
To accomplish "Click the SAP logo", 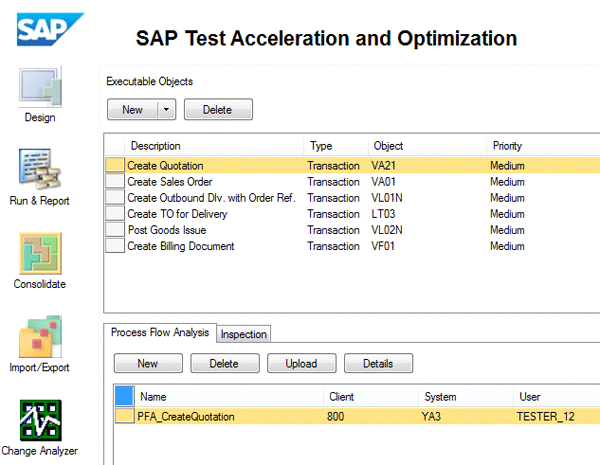I will point(50,30).
